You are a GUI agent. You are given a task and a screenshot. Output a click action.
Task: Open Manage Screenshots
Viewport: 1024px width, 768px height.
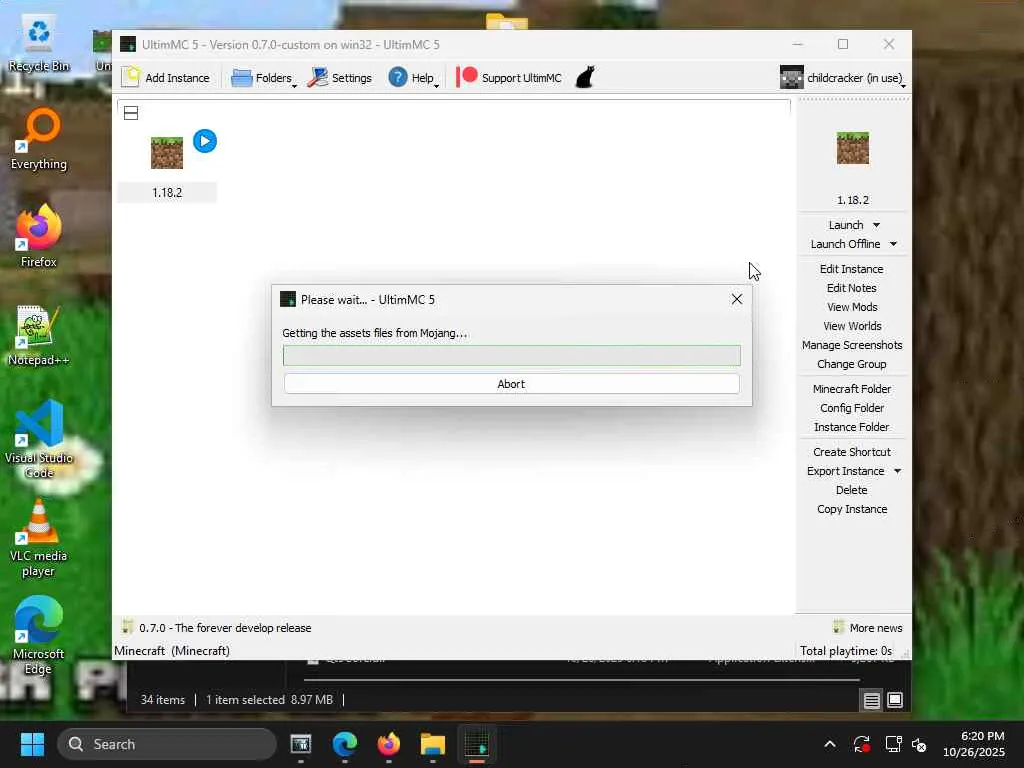coord(852,345)
